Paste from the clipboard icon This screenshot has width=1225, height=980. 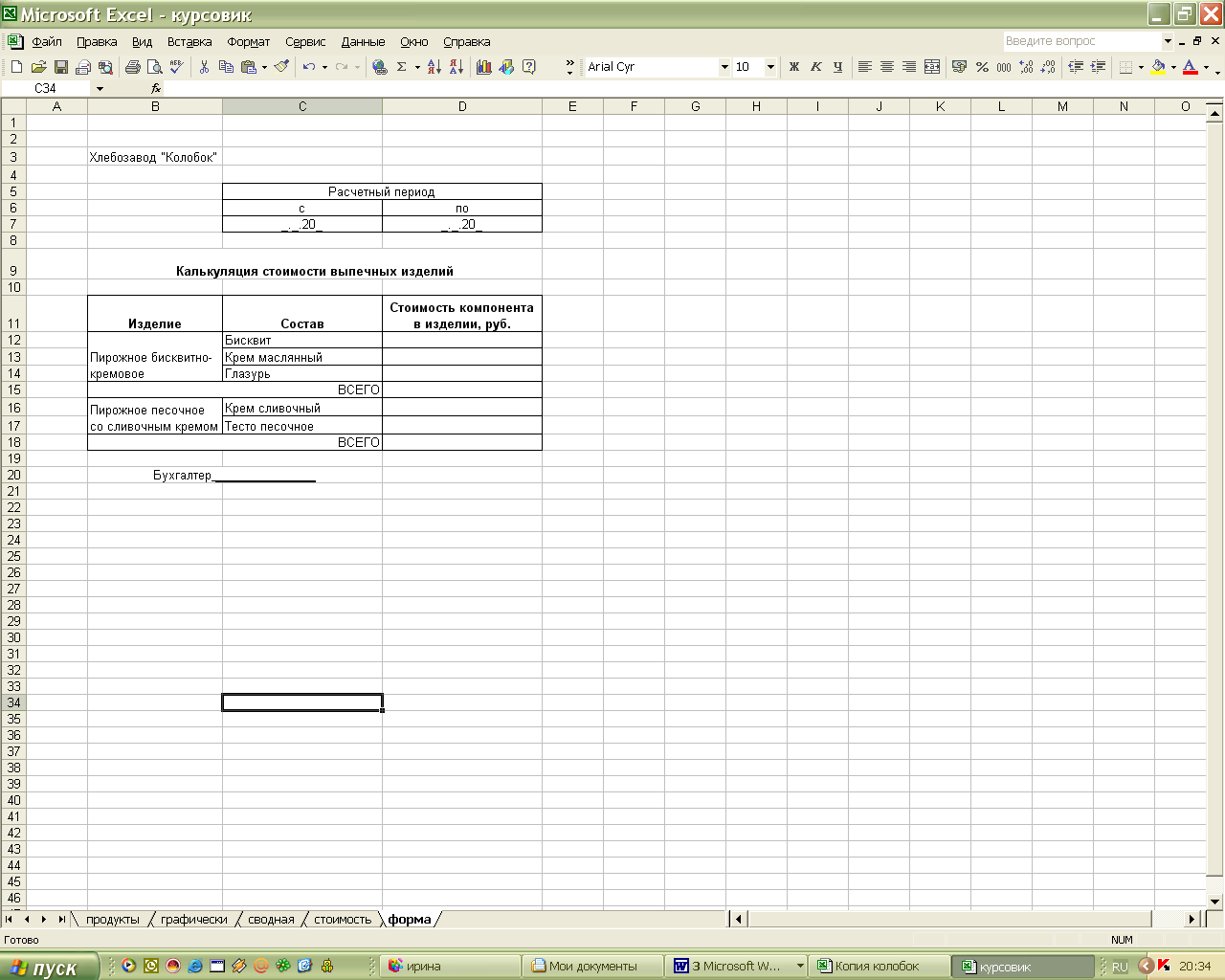(x=249, y=67)
